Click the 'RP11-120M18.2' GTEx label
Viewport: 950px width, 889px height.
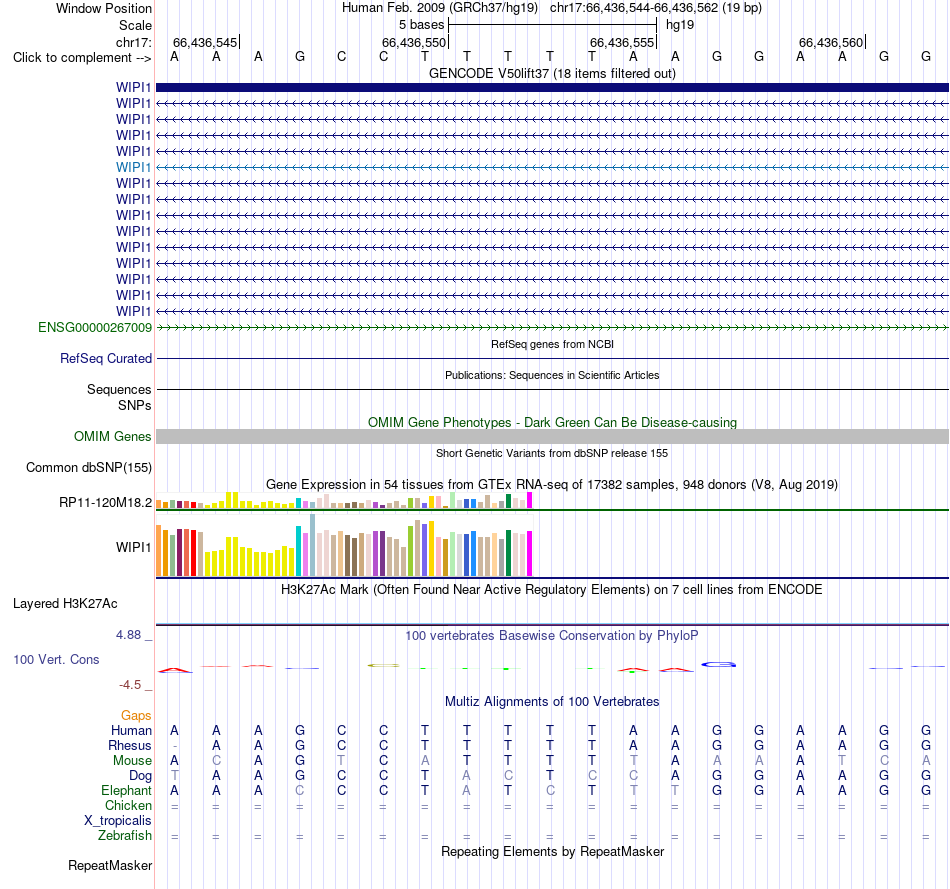coord(105,502)
